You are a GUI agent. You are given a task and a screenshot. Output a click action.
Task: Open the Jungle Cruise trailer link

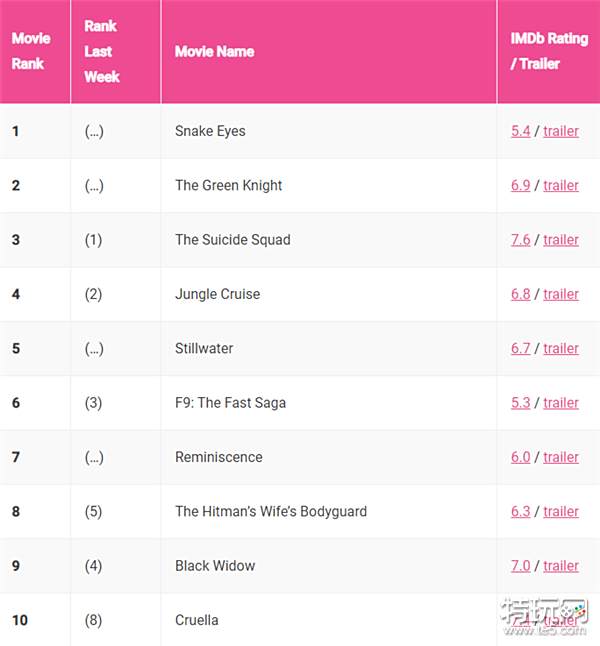[x=561, y=294]
